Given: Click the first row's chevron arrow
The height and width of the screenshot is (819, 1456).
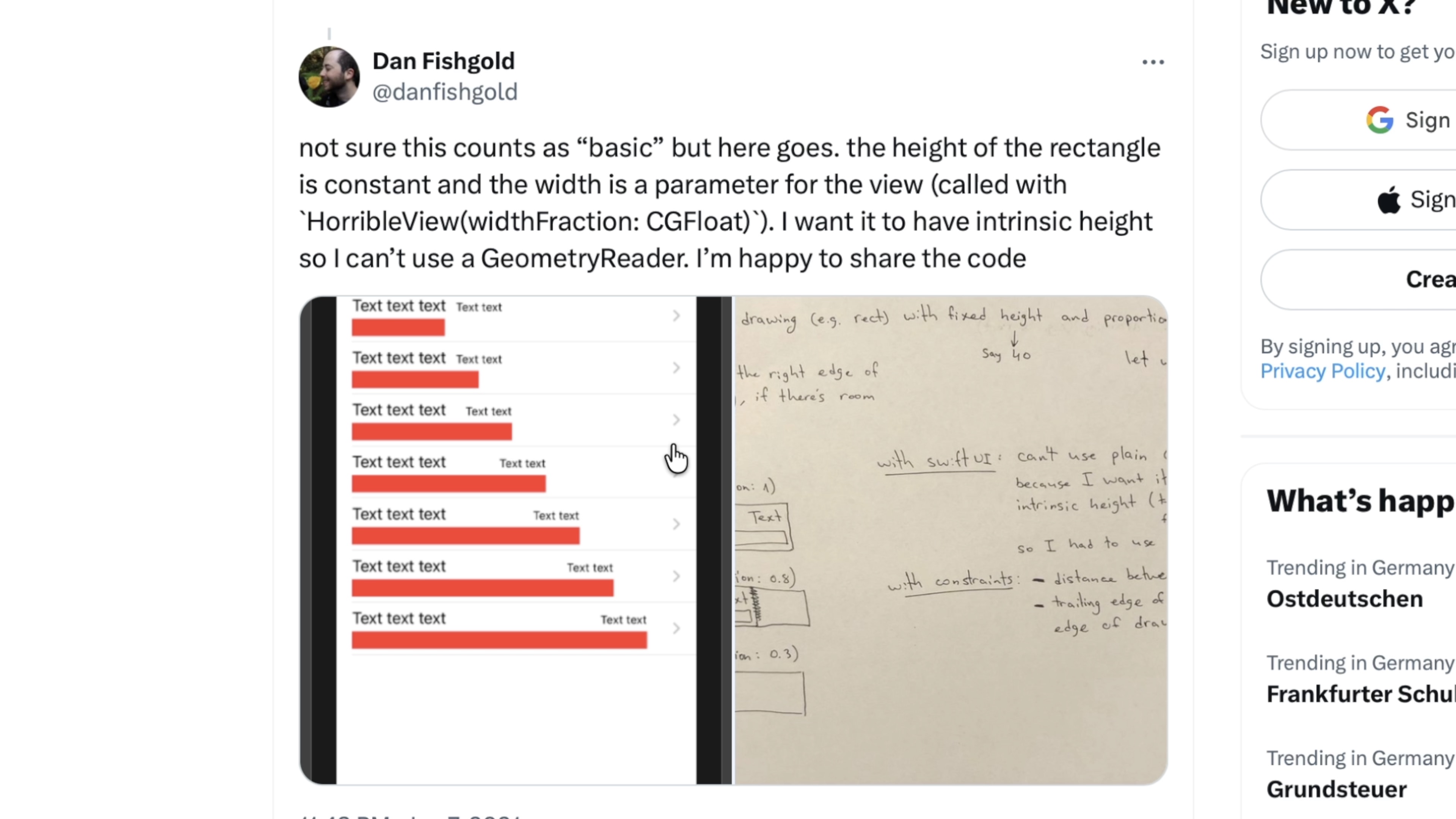Looking at the screenshot, I should click(x=676, y=316).
